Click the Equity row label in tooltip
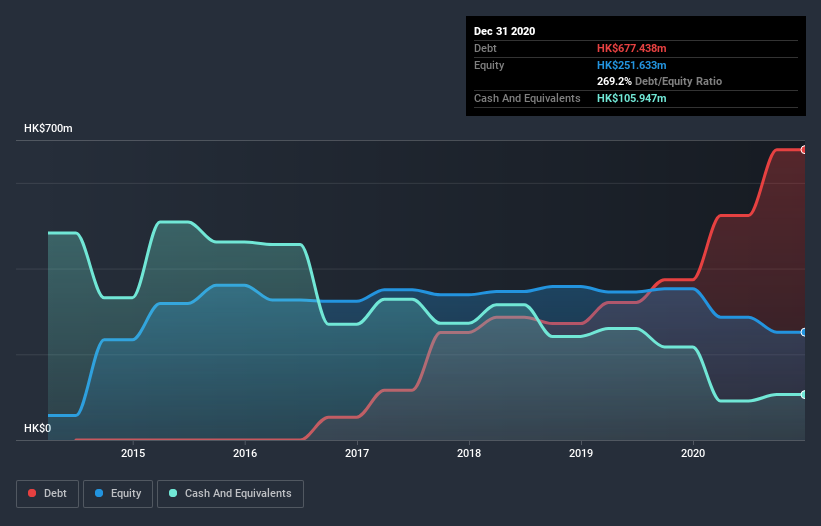Screen dimensions: 821x526 [x=489, y=65]
